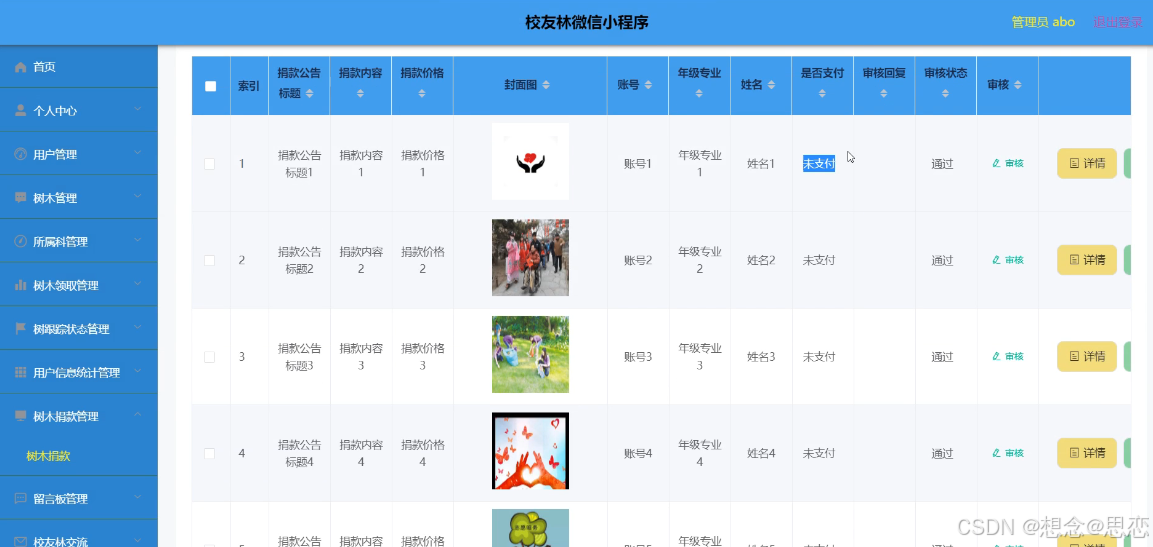Sort by 捐款价格 column arrows
The height and width of the screenshot is (547, 1153).
[x=422, y=93]
